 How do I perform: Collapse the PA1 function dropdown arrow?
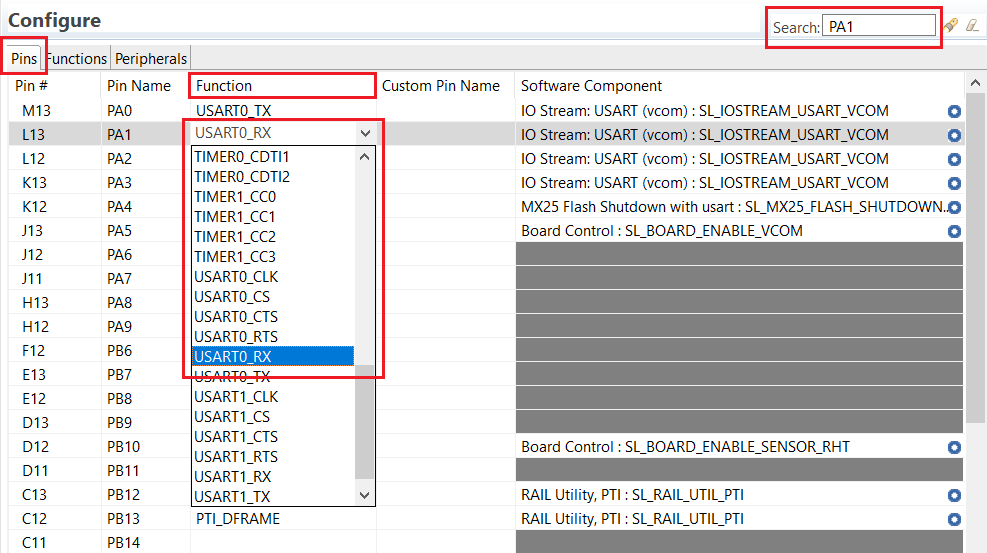point(365,133)
